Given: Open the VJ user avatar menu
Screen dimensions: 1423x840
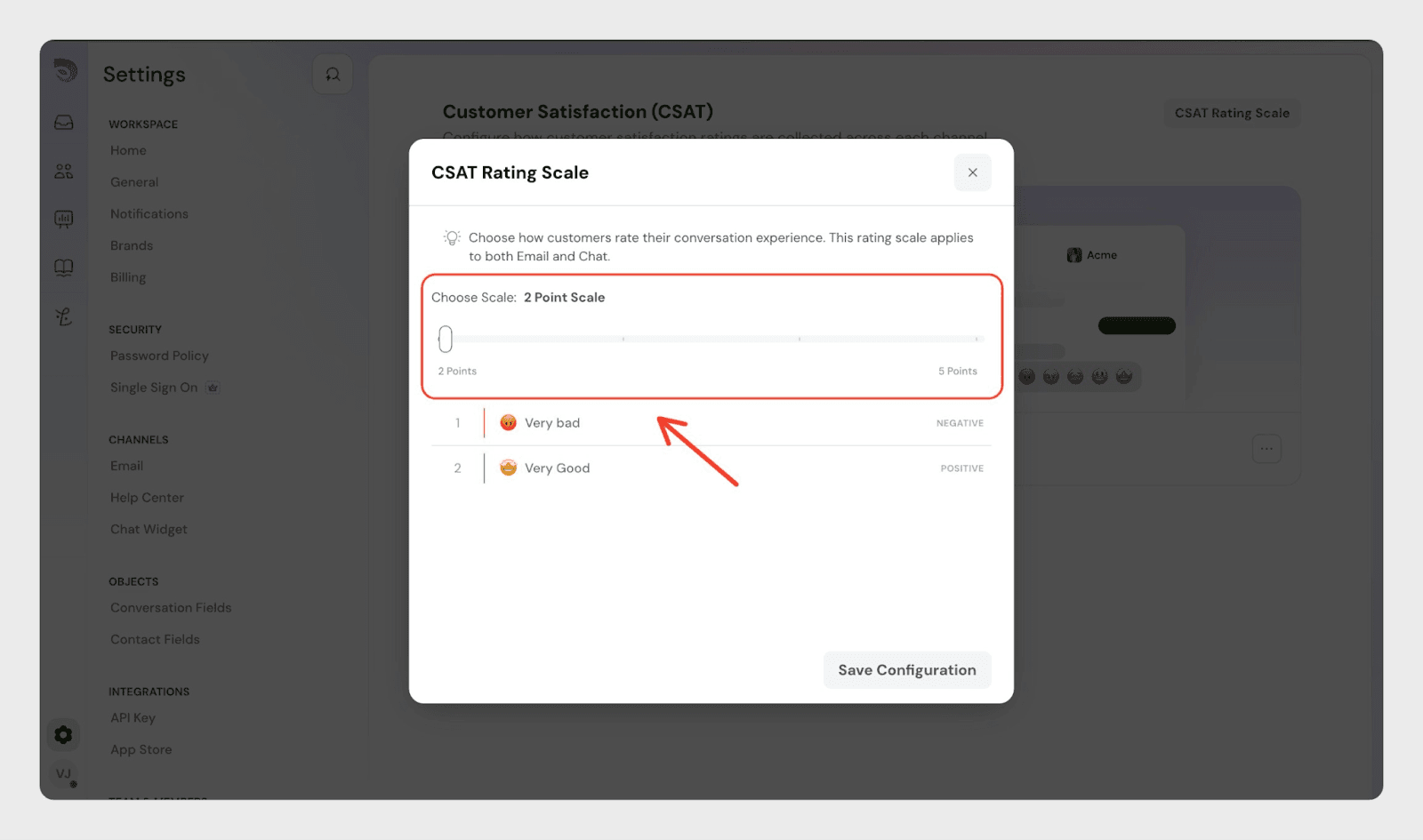Looking at the screenshot, I should click(x=64, y=774).
